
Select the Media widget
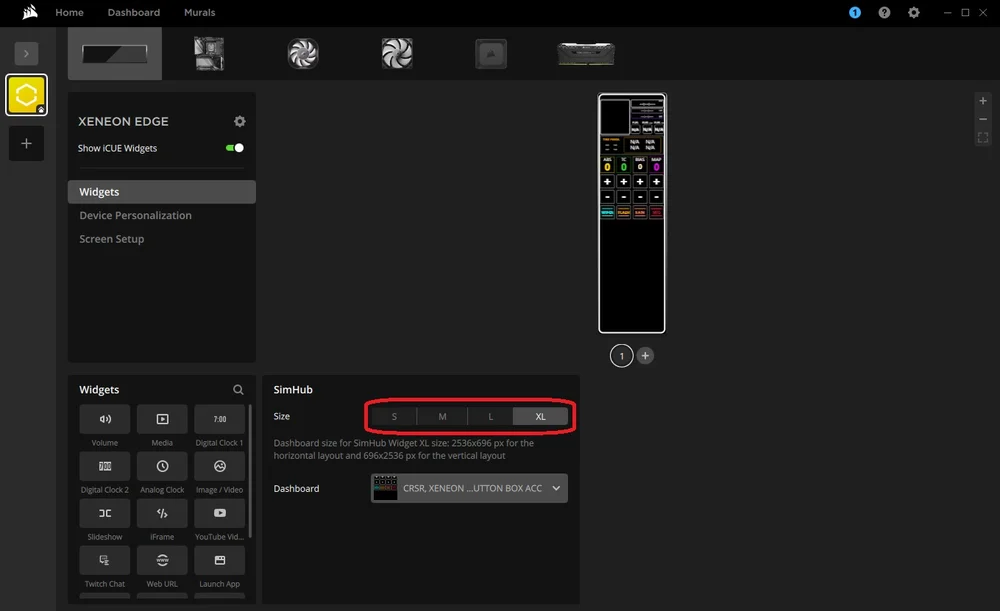[162, 419]
